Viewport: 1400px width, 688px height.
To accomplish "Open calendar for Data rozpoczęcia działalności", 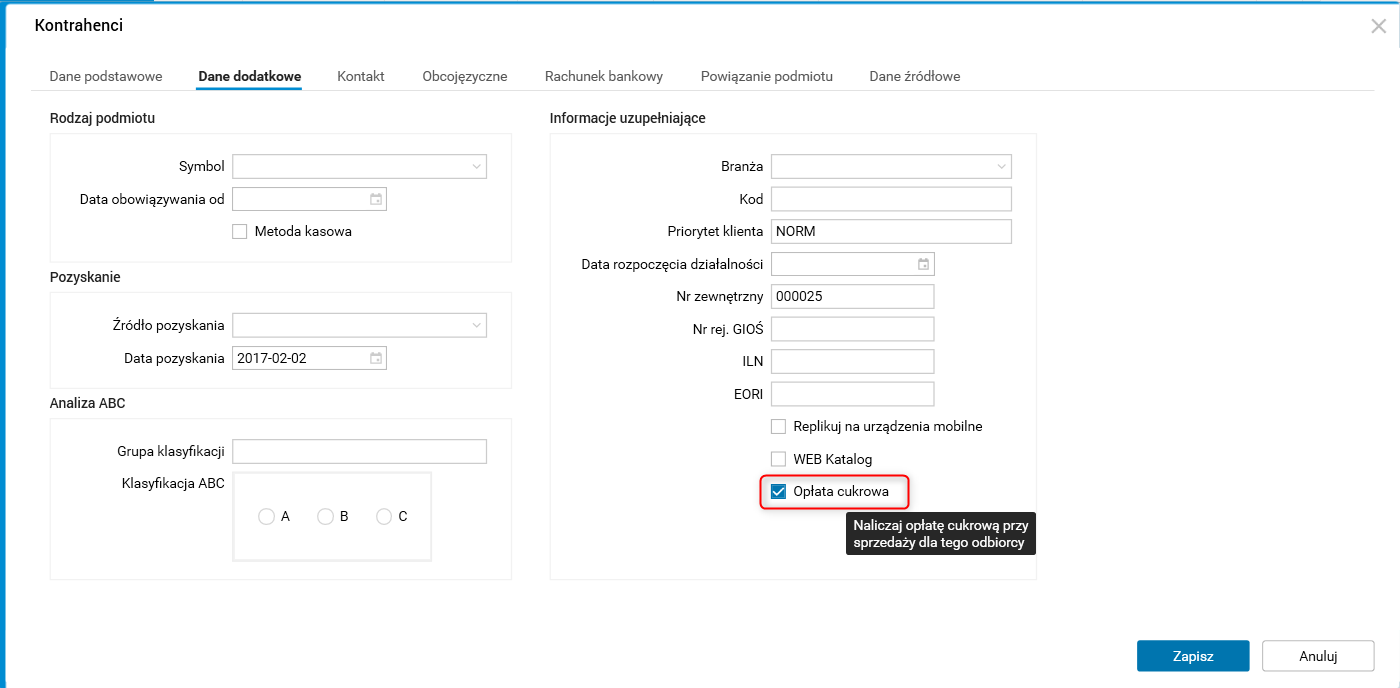I will 924,264.
